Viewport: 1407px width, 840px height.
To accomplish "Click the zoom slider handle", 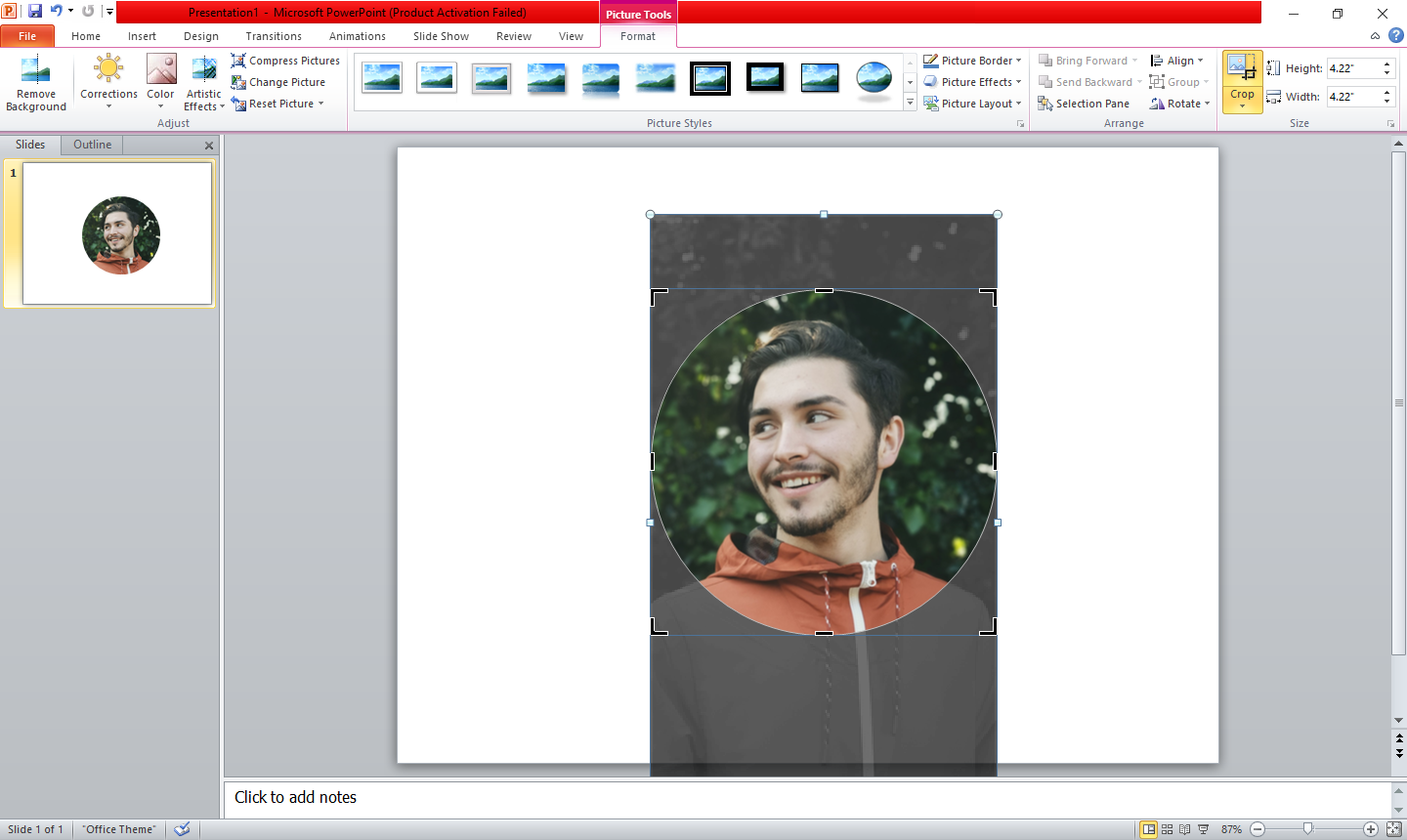I will (x=1308, y=829).
